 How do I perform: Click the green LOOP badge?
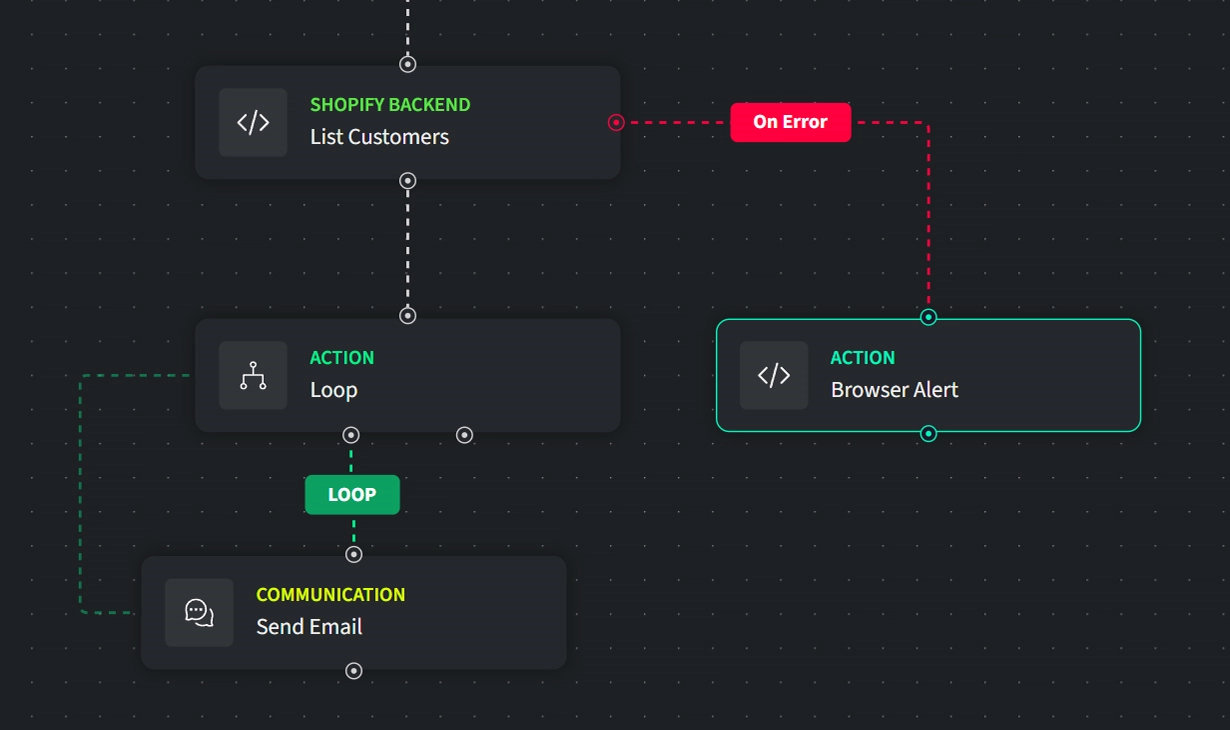(x=352, y=494)
